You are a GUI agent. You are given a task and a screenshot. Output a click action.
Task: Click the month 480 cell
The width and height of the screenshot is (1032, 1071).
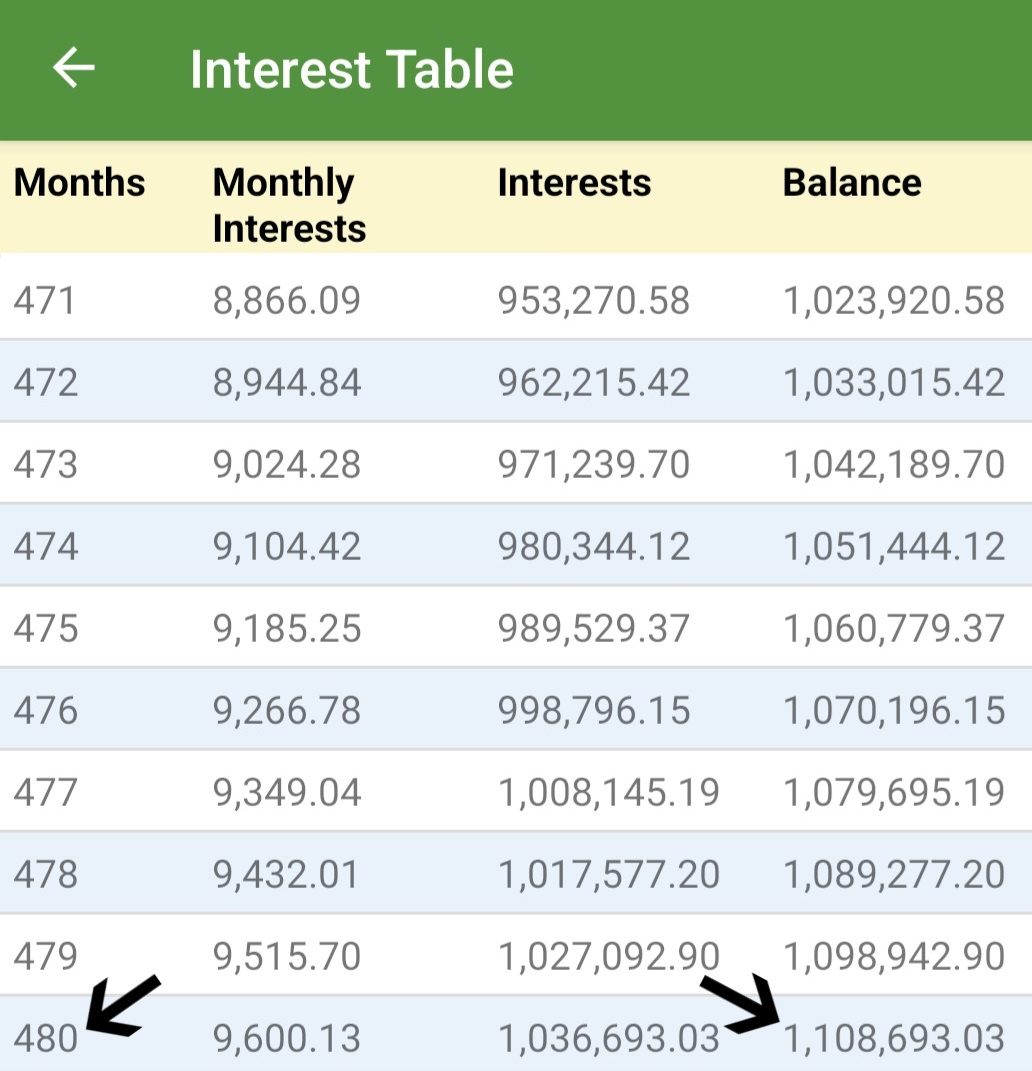pyautogui.click(x=45, y=1038)
